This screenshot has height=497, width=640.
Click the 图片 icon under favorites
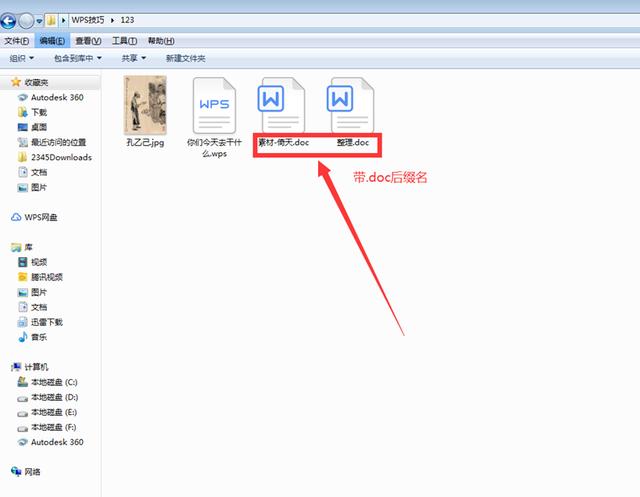[22, 187]
